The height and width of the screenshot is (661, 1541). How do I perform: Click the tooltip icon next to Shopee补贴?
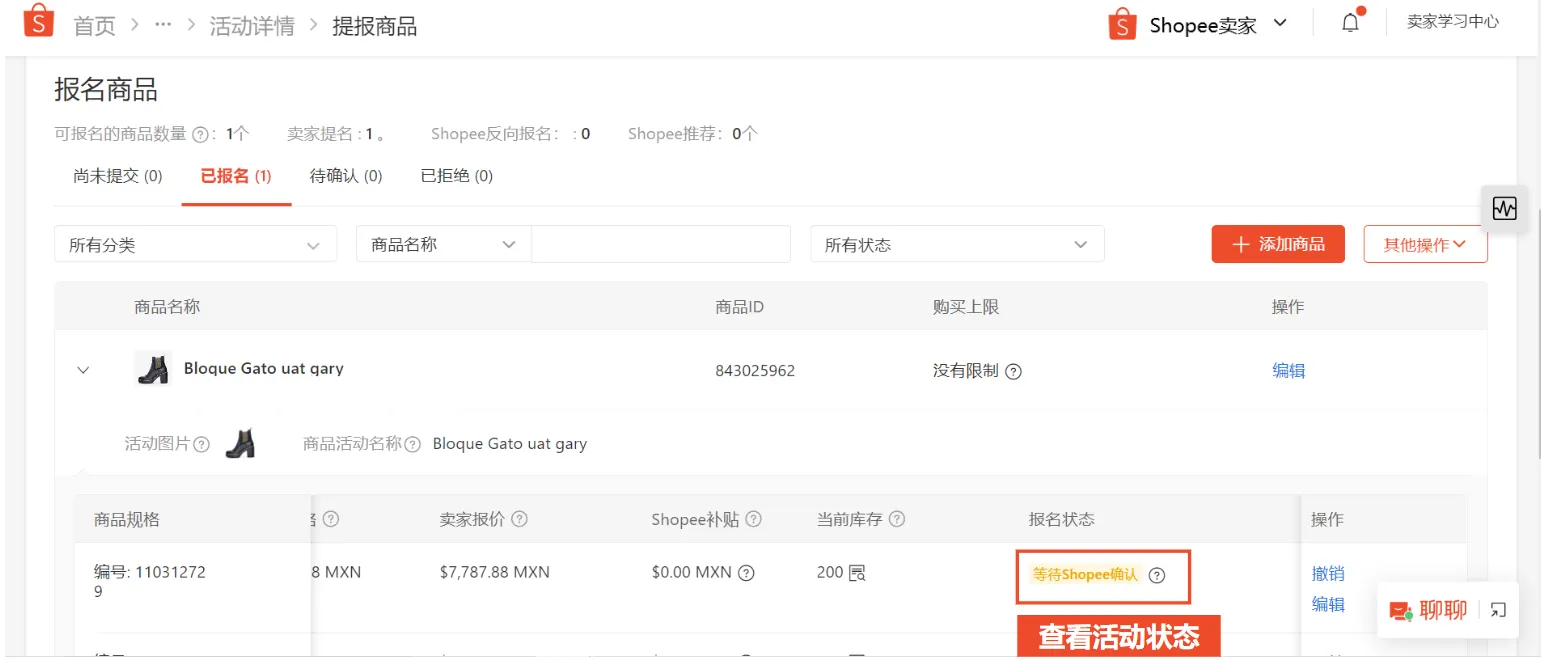755,519
